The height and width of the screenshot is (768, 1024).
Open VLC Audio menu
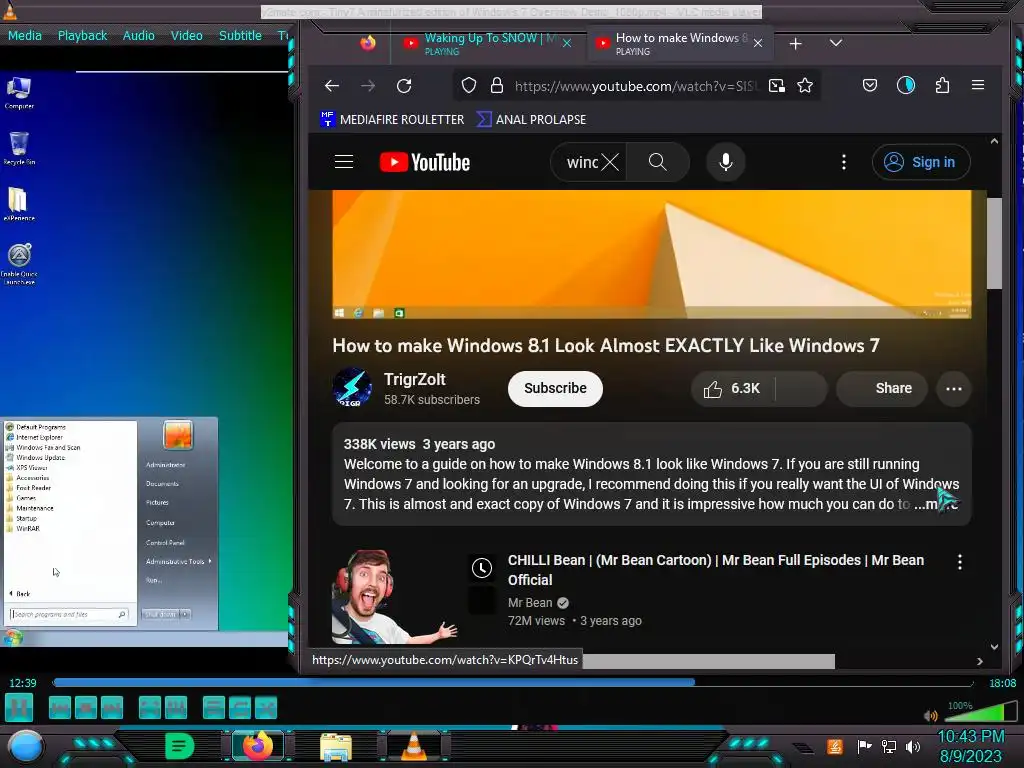coord(139,36)
